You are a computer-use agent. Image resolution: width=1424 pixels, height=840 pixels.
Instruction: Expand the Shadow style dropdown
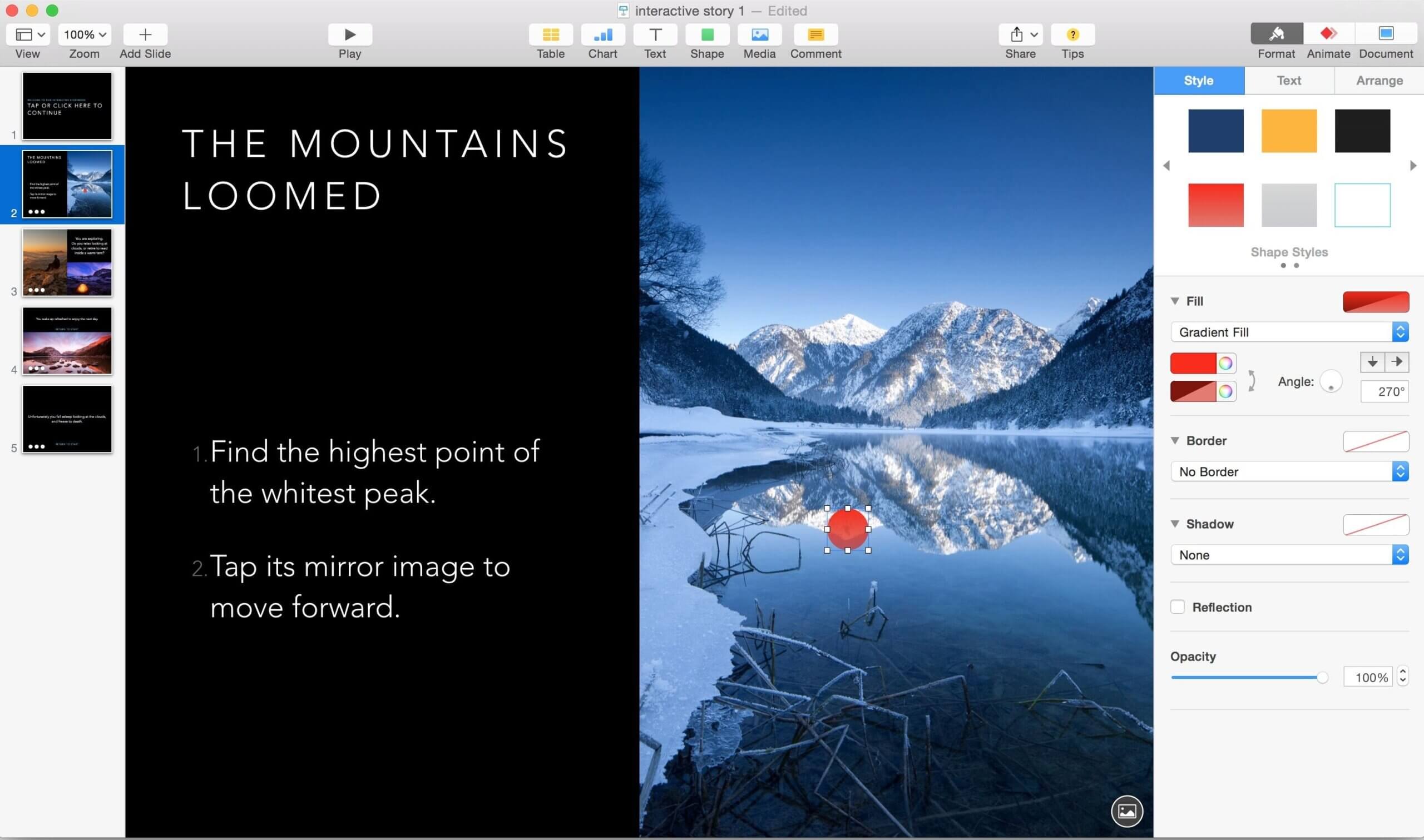click(1291, 554)
